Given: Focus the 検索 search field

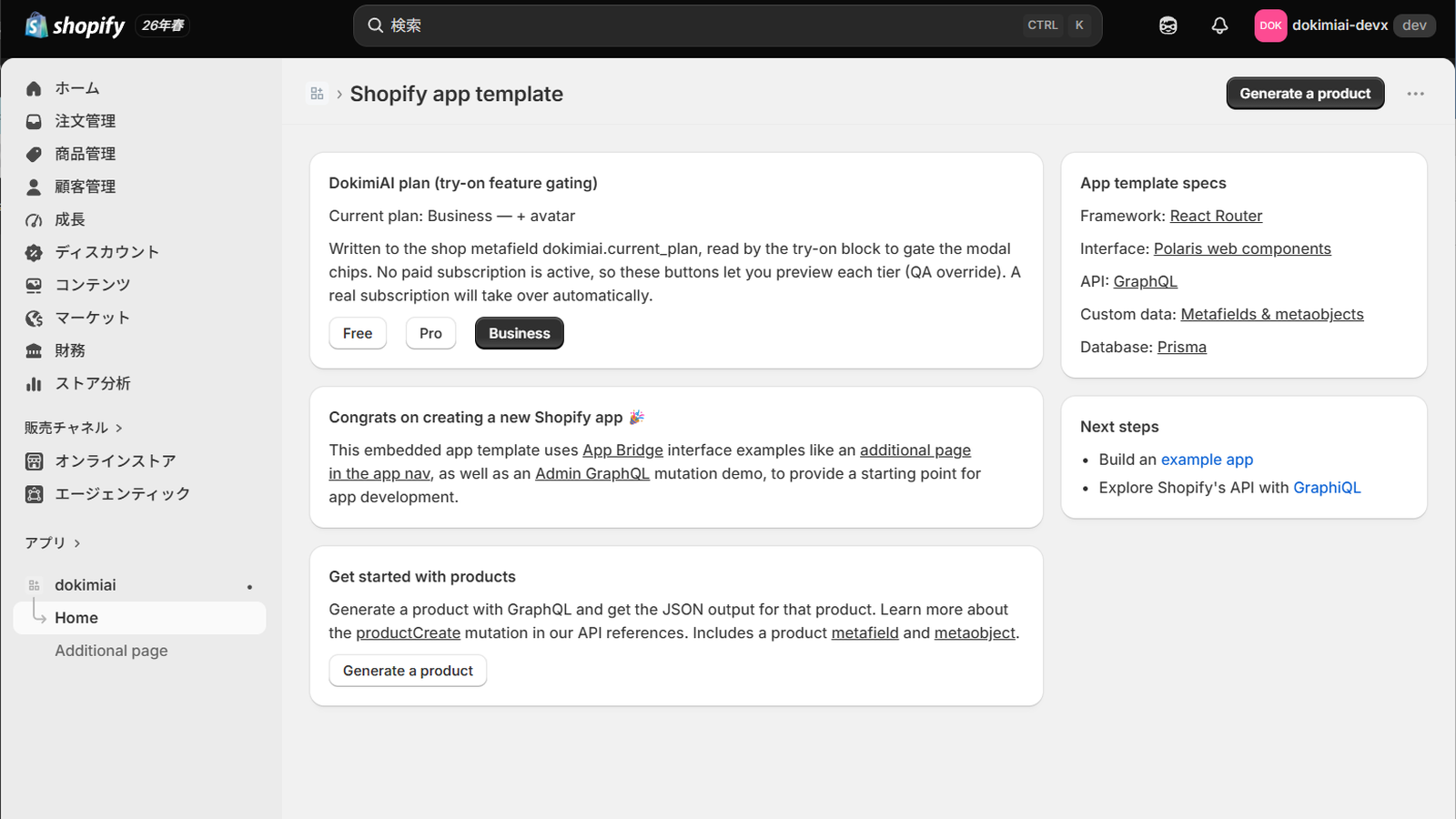Looking at the screenshot, I should (x=727, y=25).
